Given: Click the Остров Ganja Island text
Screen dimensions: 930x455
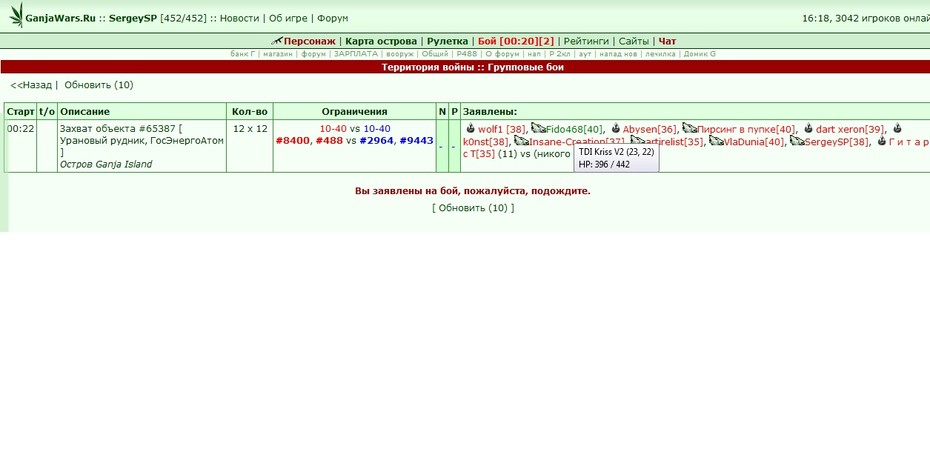Looking at the screenshot, I should [x=106, y=164].
